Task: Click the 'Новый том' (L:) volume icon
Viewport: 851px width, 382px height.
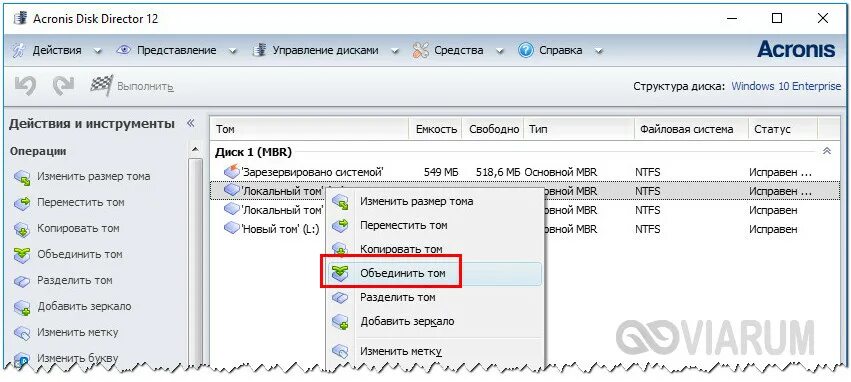Action: pyautogui.click(x=232, y=228)
